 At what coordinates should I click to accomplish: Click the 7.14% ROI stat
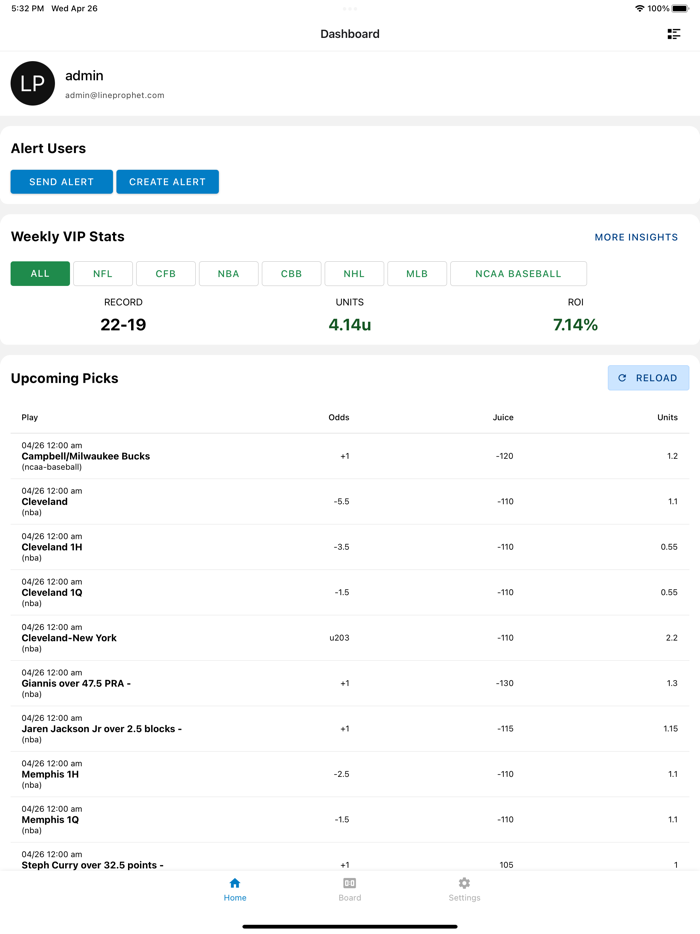tap(575, 325)
